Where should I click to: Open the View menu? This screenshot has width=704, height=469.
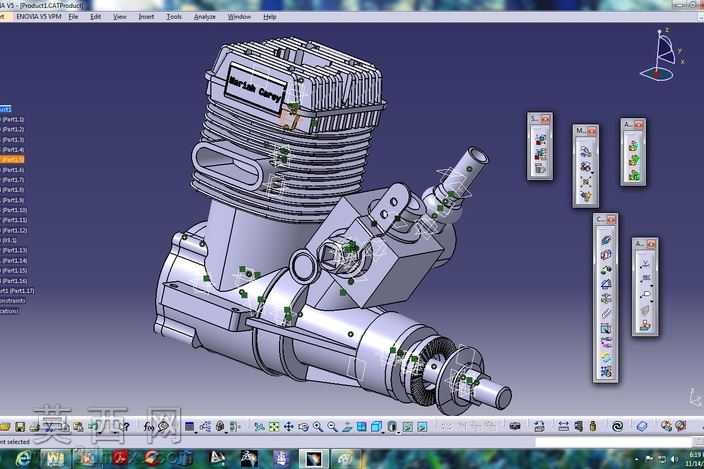point(120,17)
